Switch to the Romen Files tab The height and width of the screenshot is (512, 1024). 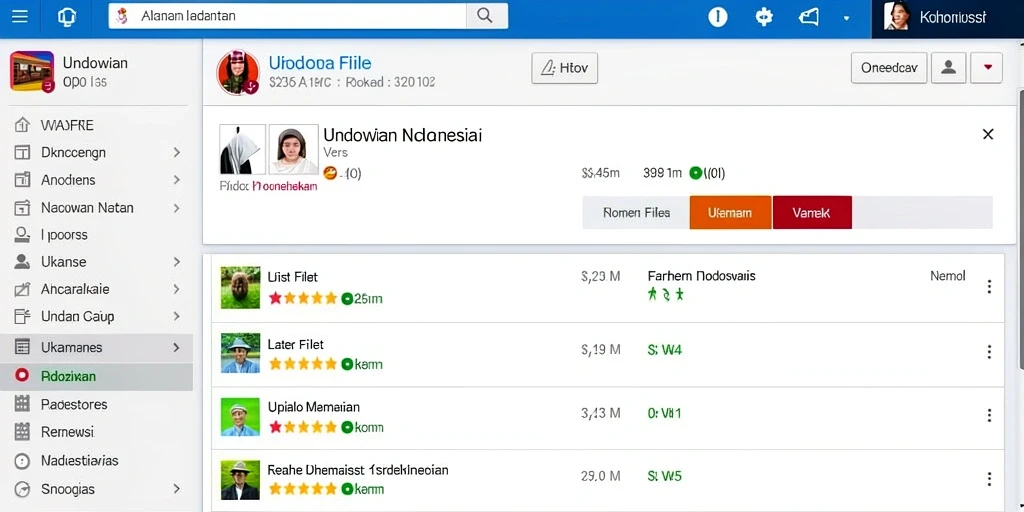636,213
